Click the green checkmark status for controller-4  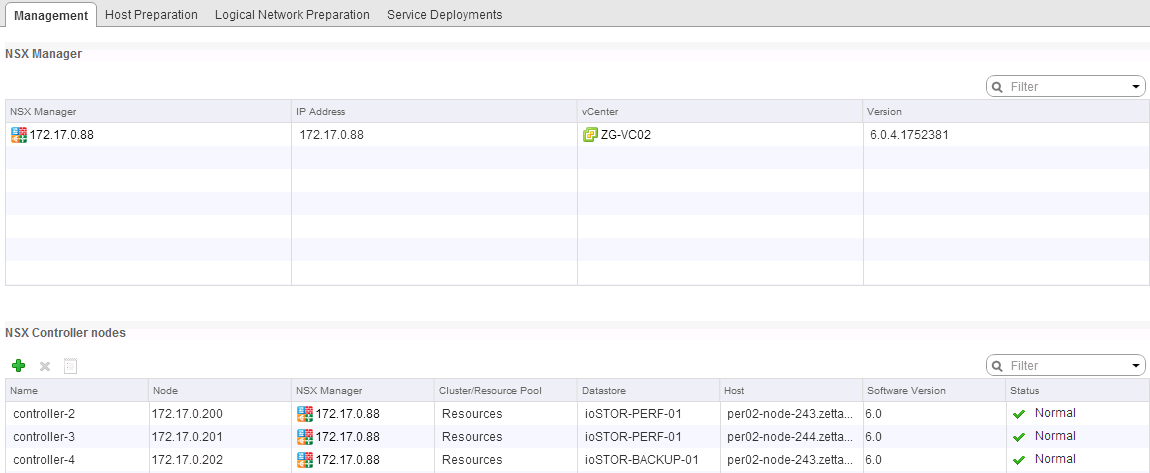pos(1019,461)
